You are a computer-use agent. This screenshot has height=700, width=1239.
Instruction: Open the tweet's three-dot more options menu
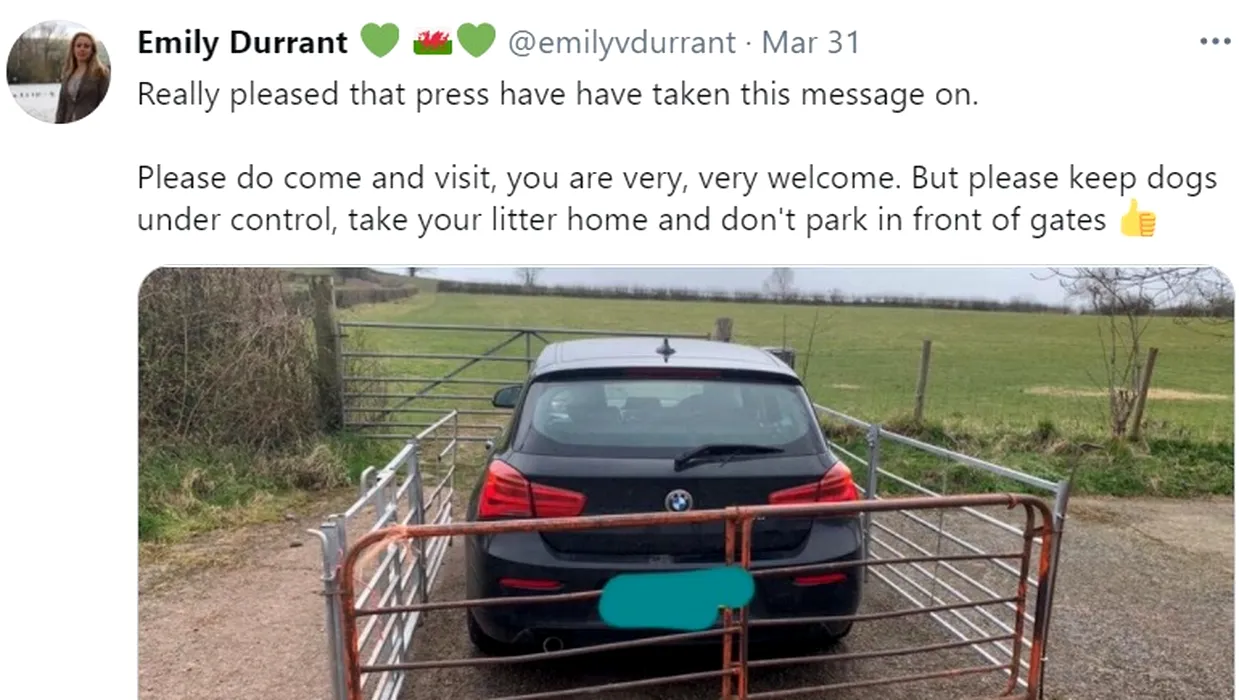(1214, 42)
